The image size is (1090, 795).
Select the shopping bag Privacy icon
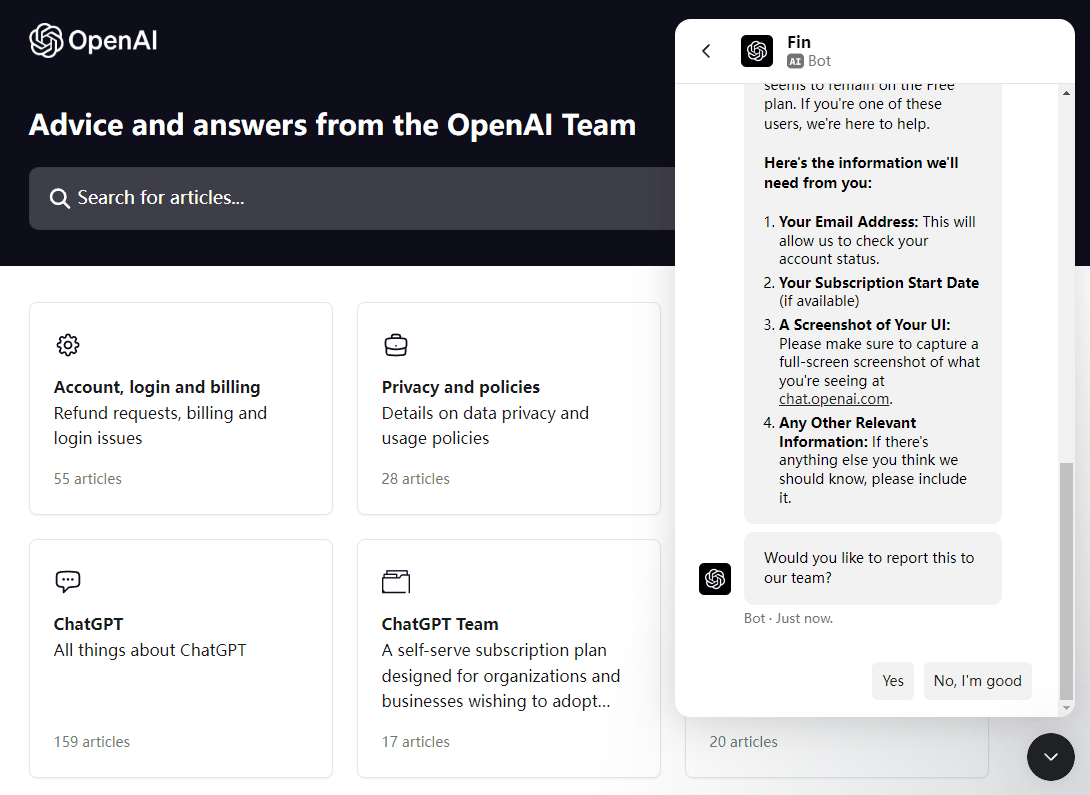[396, 344]
